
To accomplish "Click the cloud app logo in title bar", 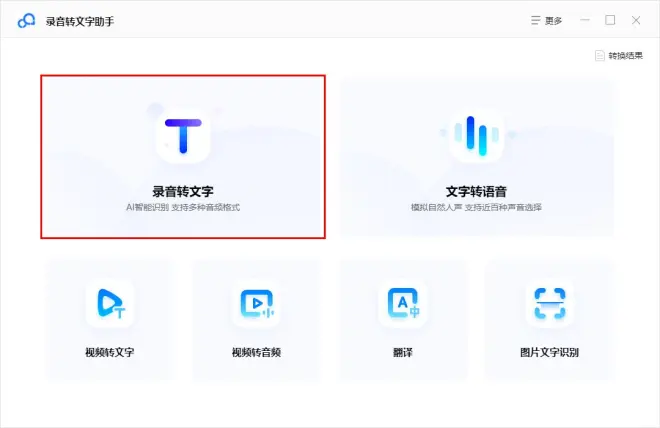I will coord(27,21).
